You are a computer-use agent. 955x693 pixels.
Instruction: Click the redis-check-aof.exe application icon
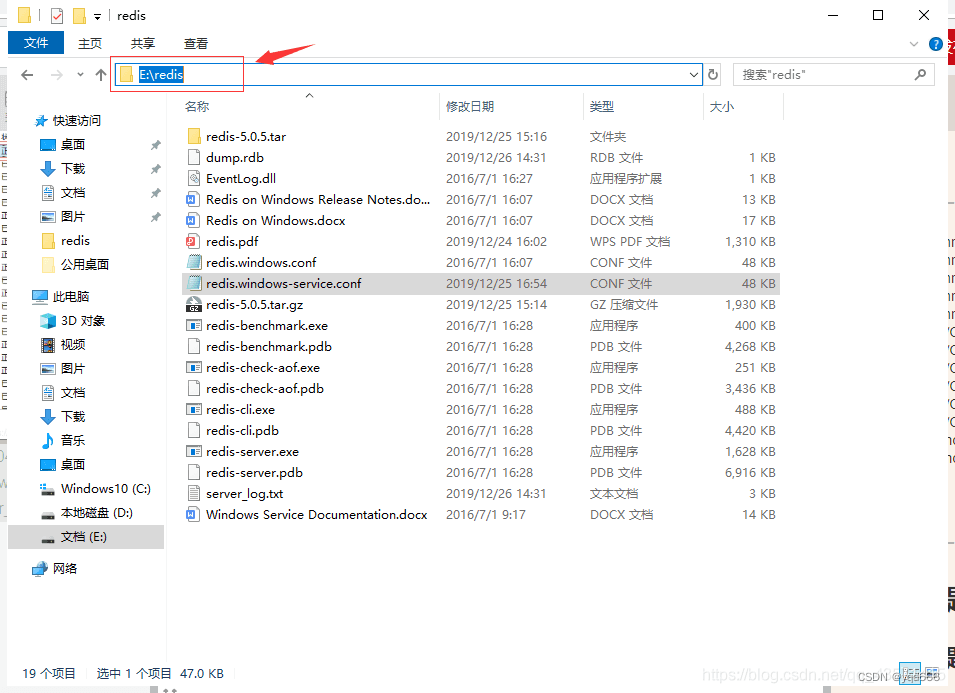[x=194, y=368]
